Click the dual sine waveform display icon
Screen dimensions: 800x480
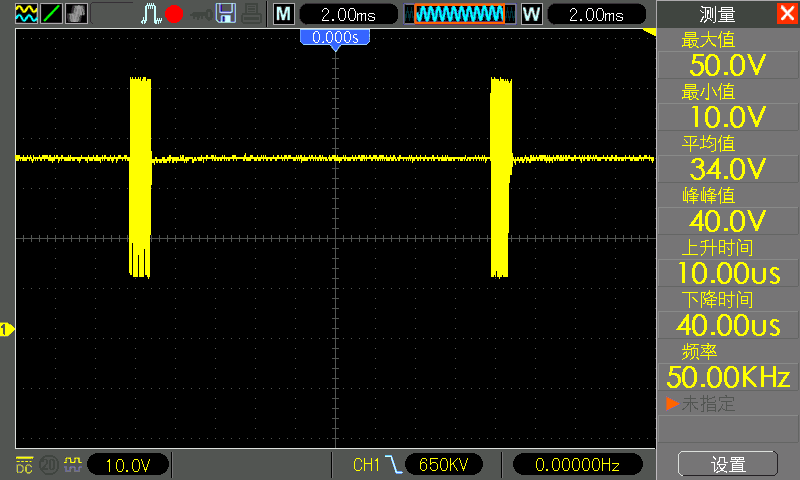26,14
